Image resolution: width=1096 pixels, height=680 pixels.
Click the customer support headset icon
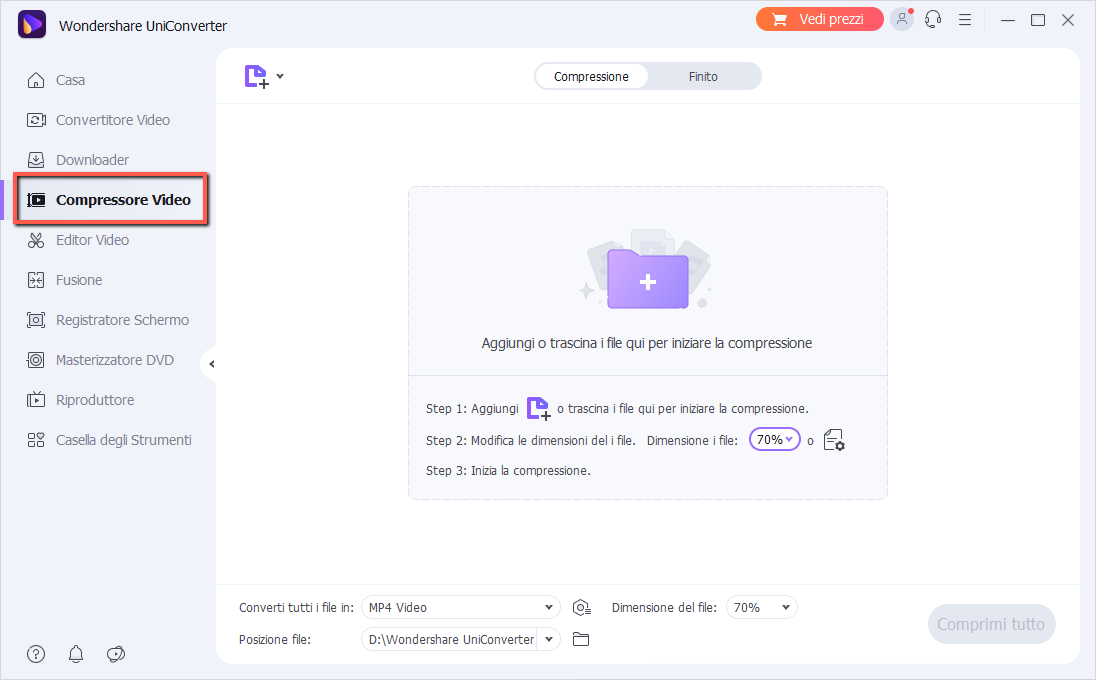[933, 20]
